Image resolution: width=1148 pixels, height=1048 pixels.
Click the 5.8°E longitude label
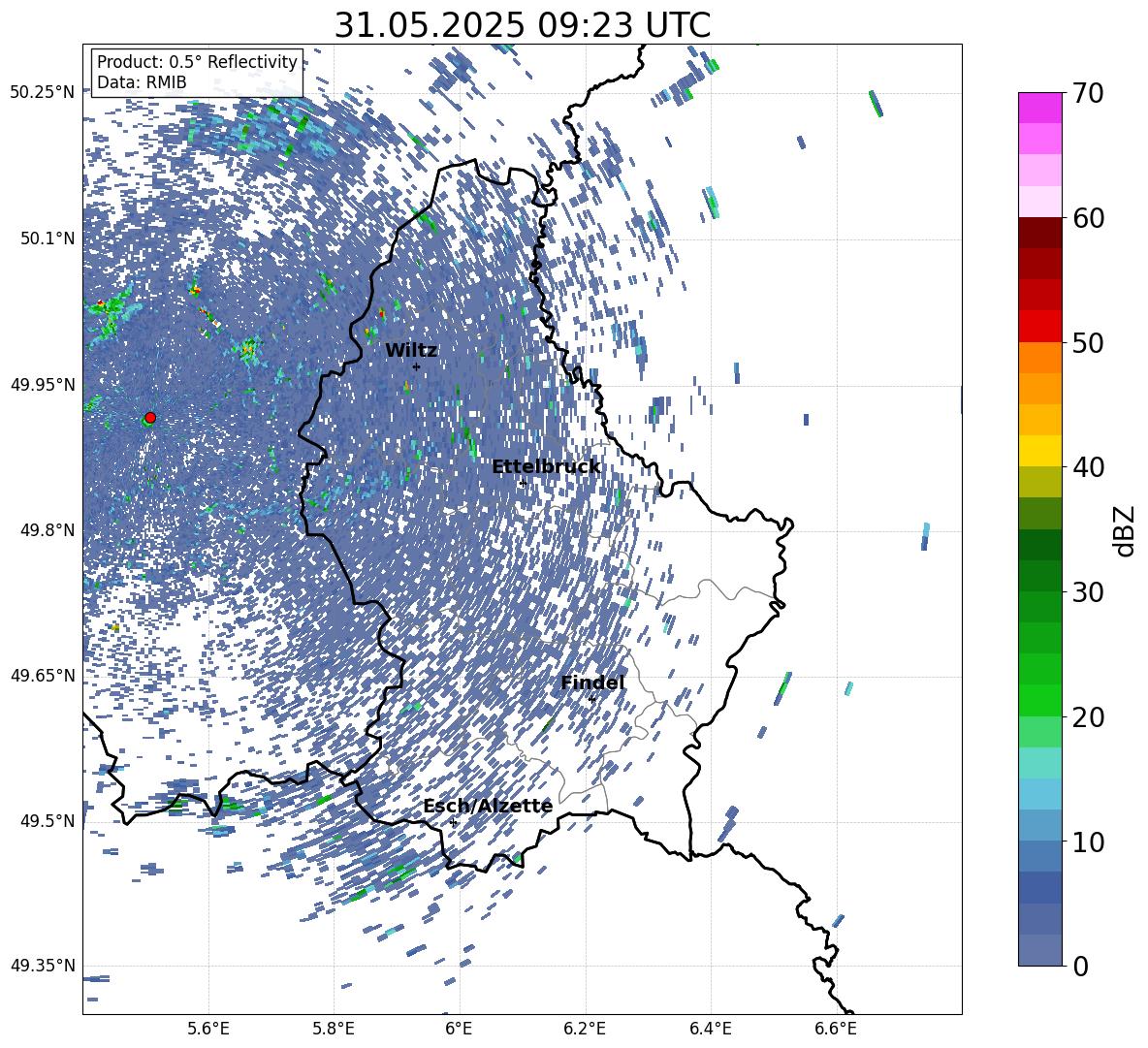(x=334, y=1029)
